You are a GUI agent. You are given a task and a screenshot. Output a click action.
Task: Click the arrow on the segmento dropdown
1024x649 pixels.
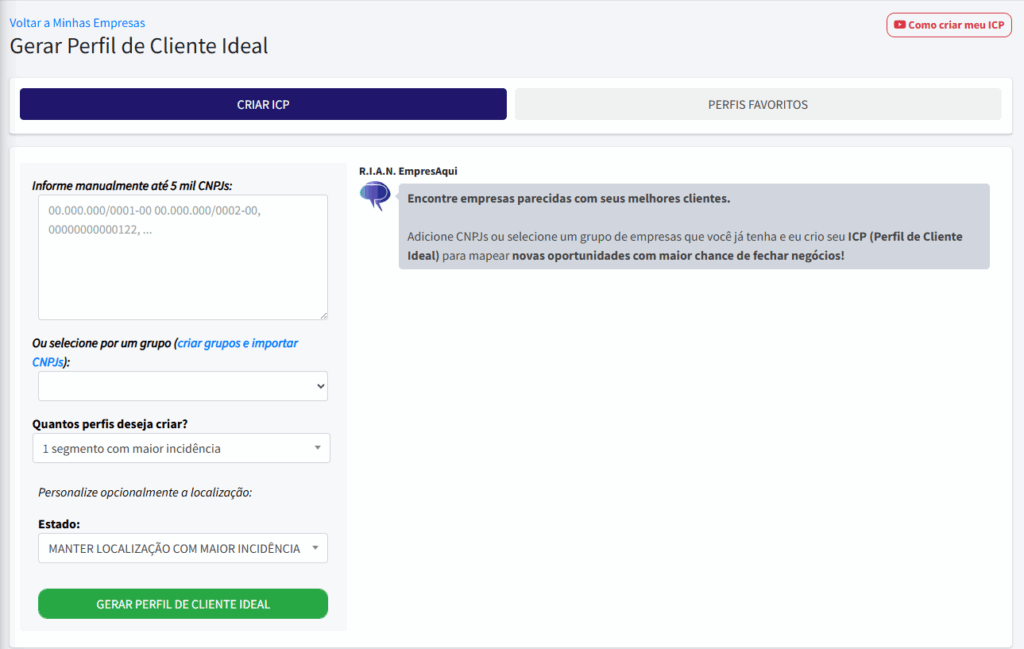pos(317,448)
